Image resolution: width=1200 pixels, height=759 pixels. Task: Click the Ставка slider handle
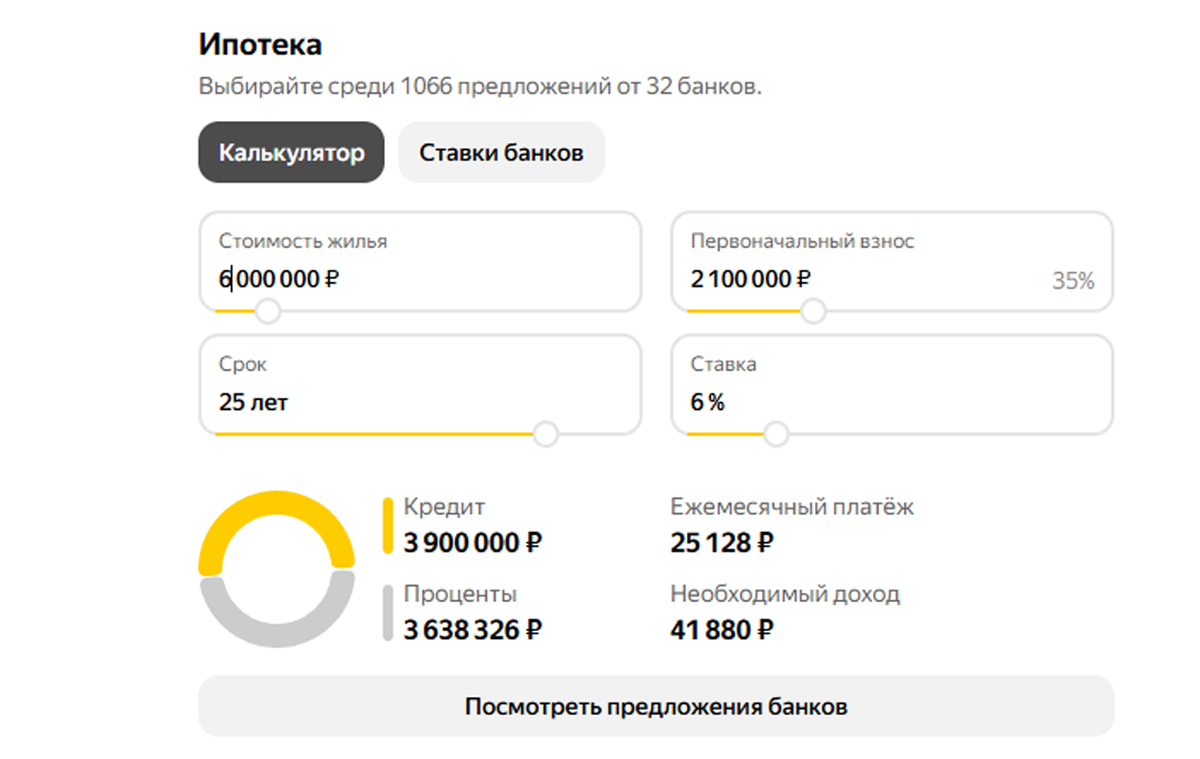coord(776,434)
